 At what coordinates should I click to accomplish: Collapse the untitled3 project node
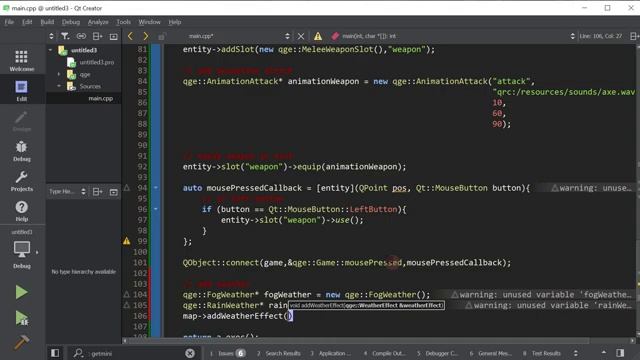(51, 50)
